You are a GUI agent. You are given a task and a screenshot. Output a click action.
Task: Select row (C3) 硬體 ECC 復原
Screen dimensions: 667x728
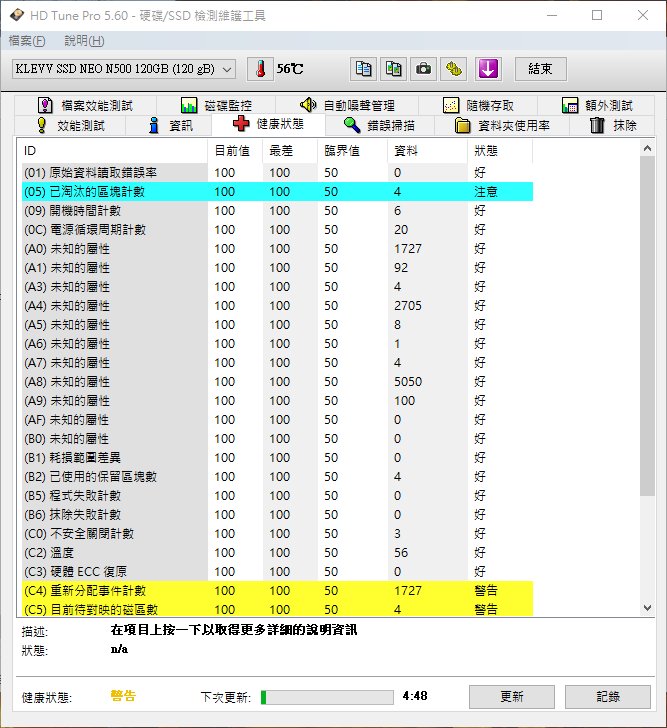coord(278,572)
